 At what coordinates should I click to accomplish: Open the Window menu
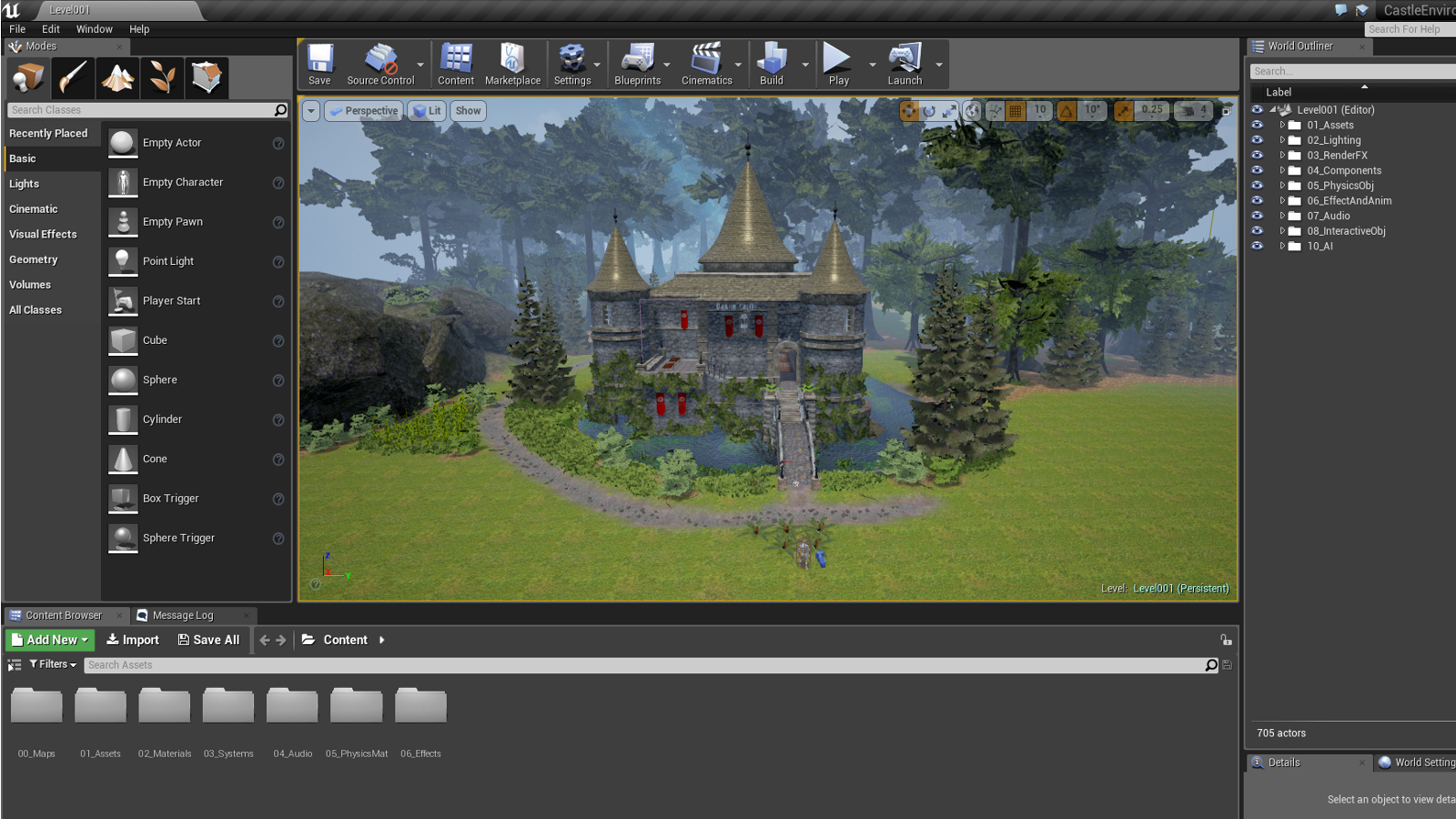(x=95, y=29)
